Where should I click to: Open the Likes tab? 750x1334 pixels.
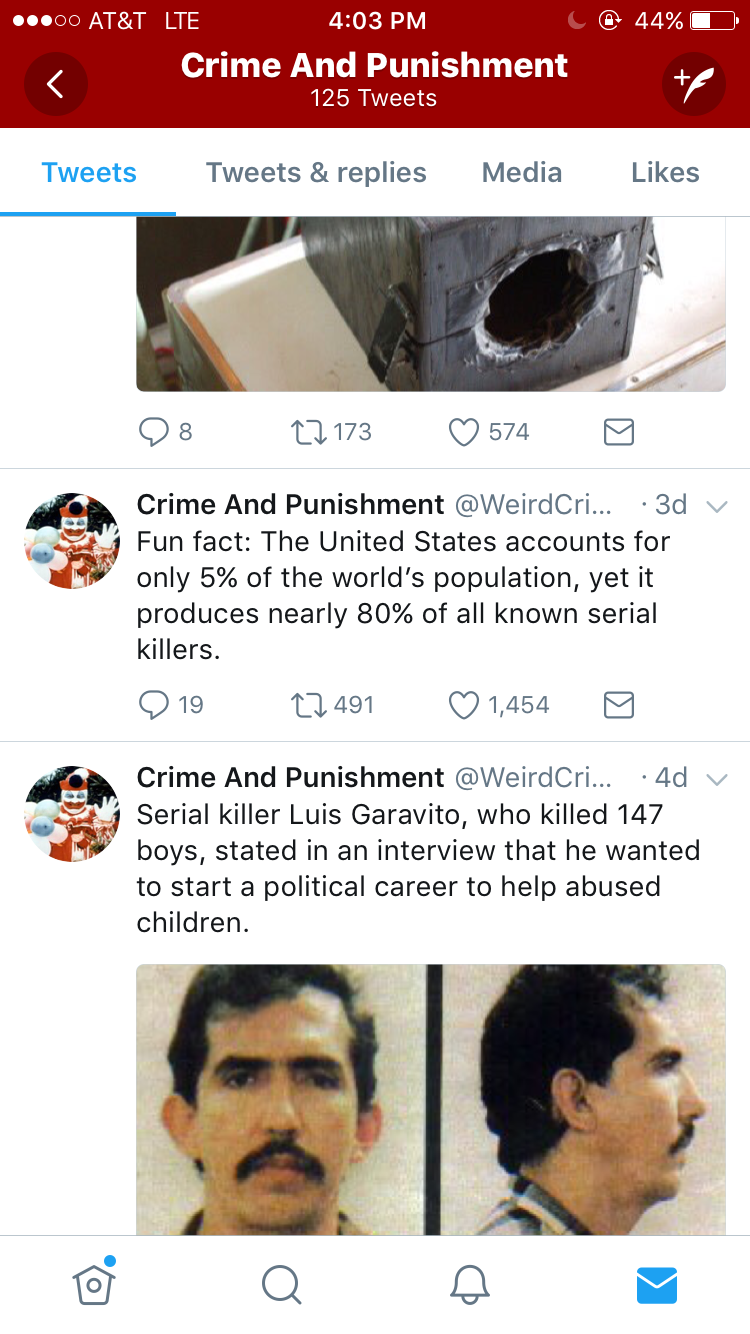[665, 173]
